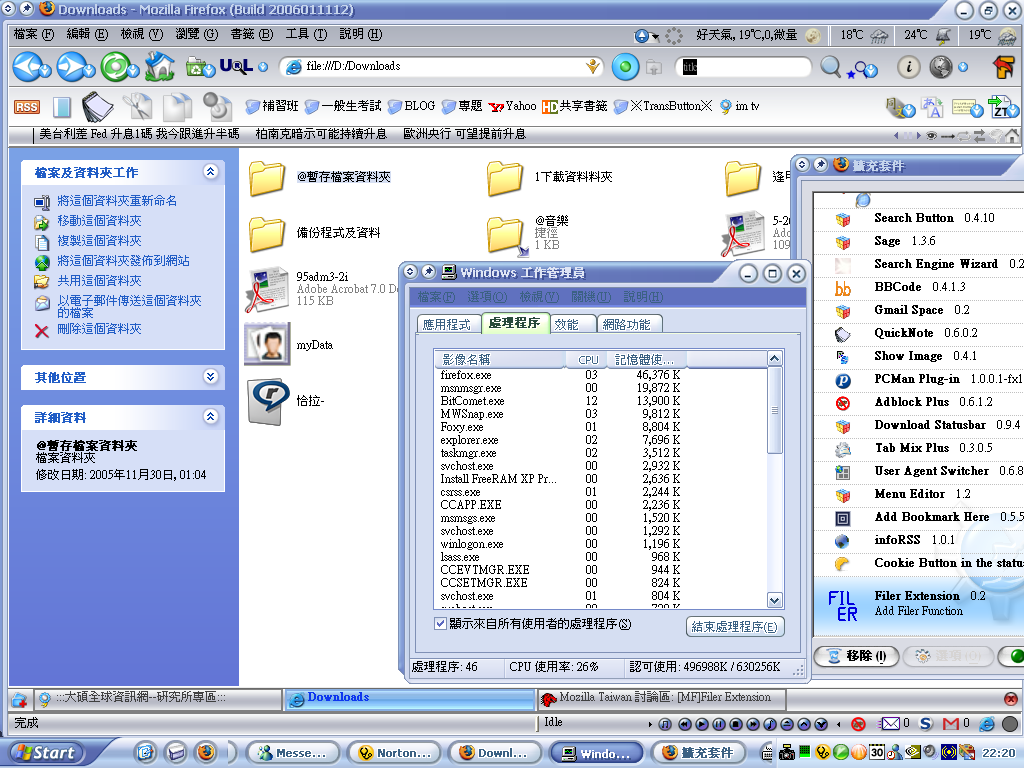Collapse the 詳細資料 panel
Screen dimensions: 1024x768
tap(210, 417)
